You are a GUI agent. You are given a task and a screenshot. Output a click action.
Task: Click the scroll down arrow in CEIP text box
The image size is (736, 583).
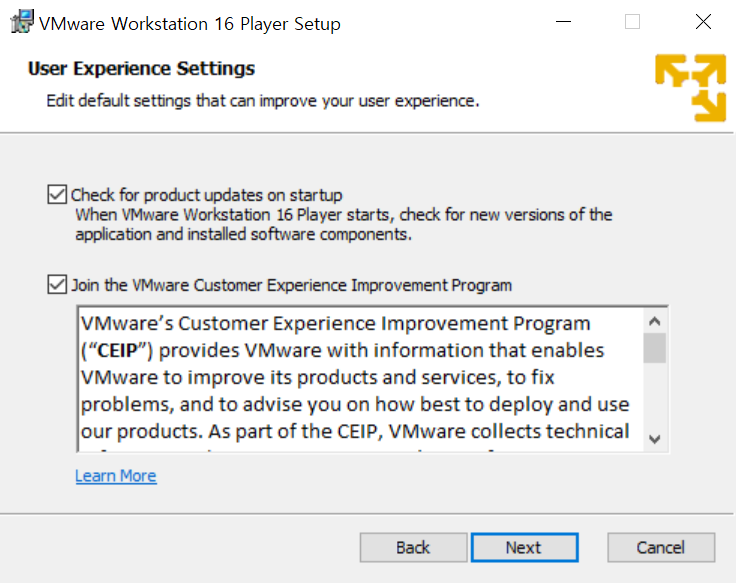654,439
